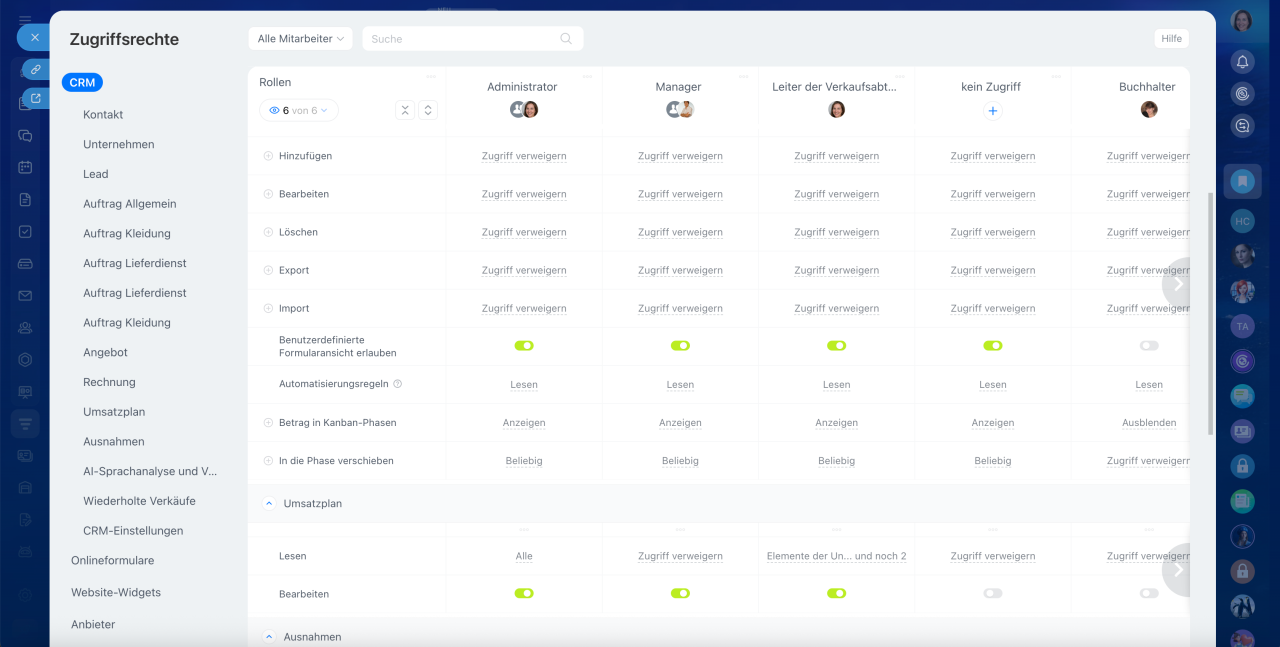Select Rechnung in the CRM sidebar
Screen dimensions: 1280x647
[109, 382]
